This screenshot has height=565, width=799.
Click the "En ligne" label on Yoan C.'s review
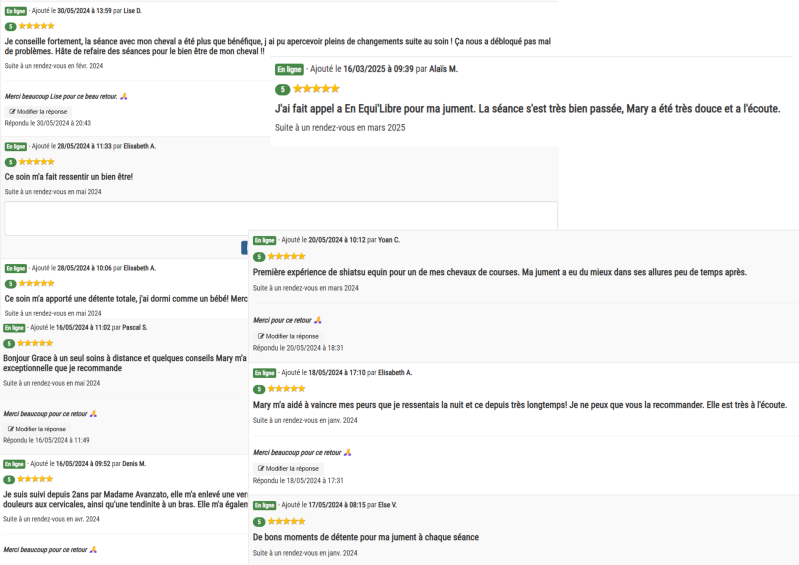(264, 240)
